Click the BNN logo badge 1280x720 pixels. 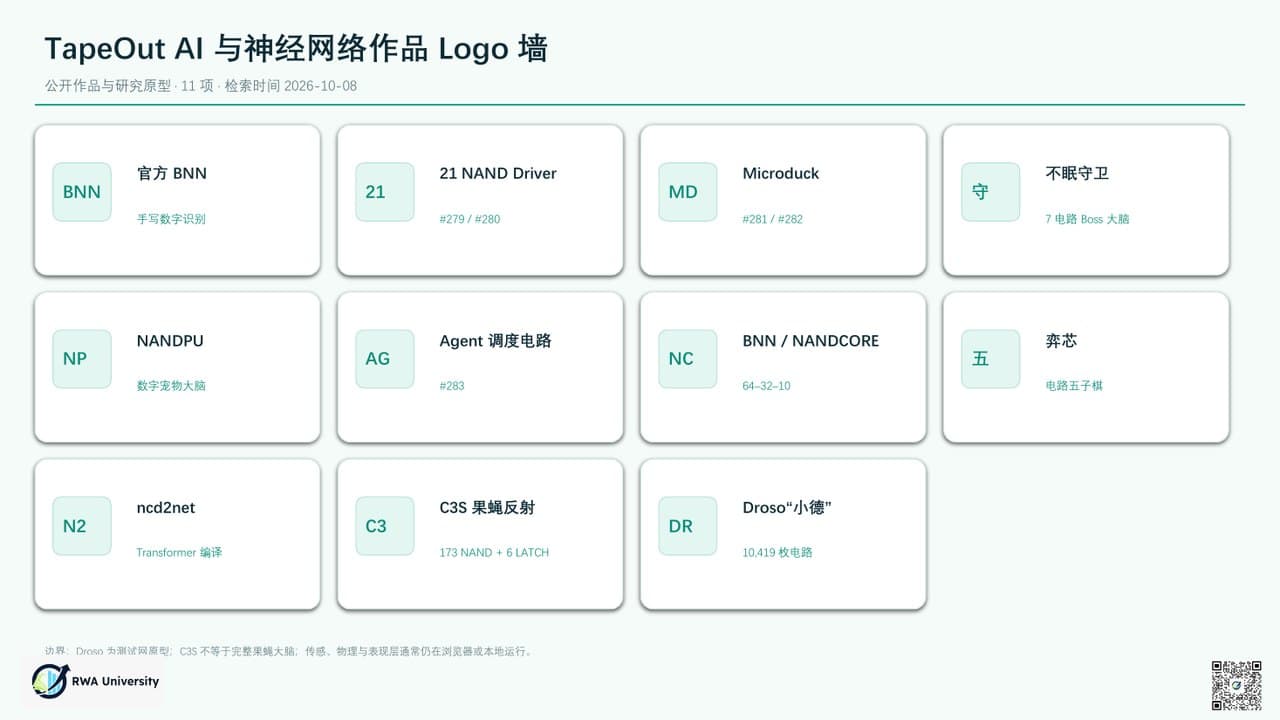pyautogui.click(x=82, y=192)
